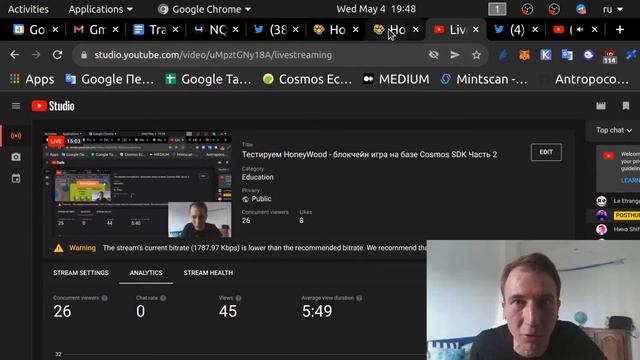Open the Google Chrome app menu in the top panel

pyautogui.click(x=204, y=9)
